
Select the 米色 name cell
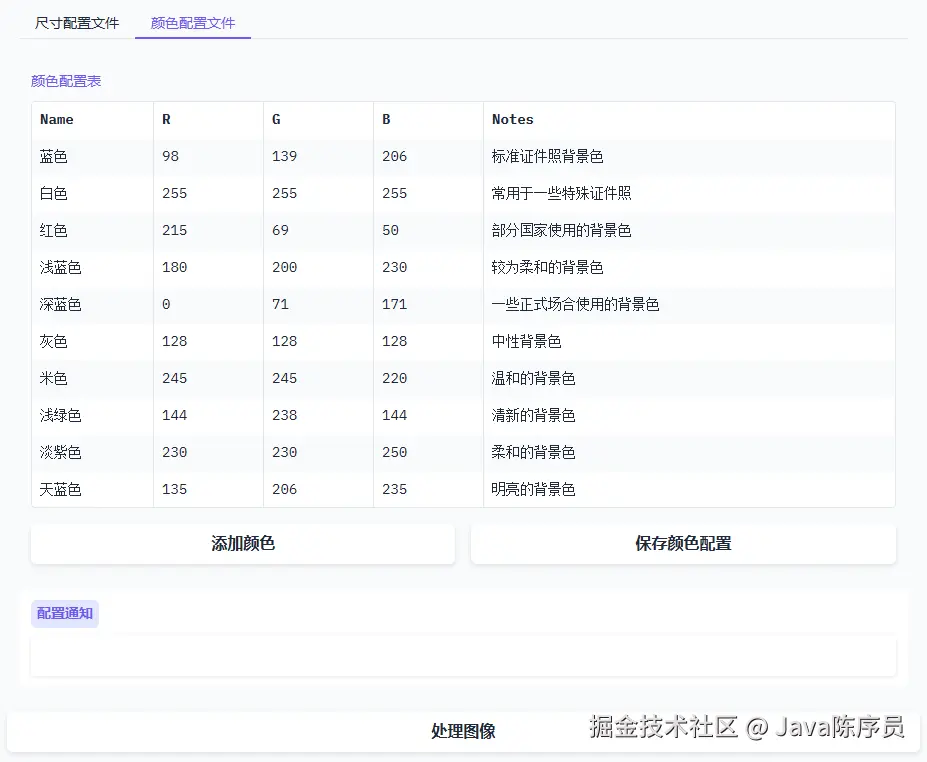[92, 378]
